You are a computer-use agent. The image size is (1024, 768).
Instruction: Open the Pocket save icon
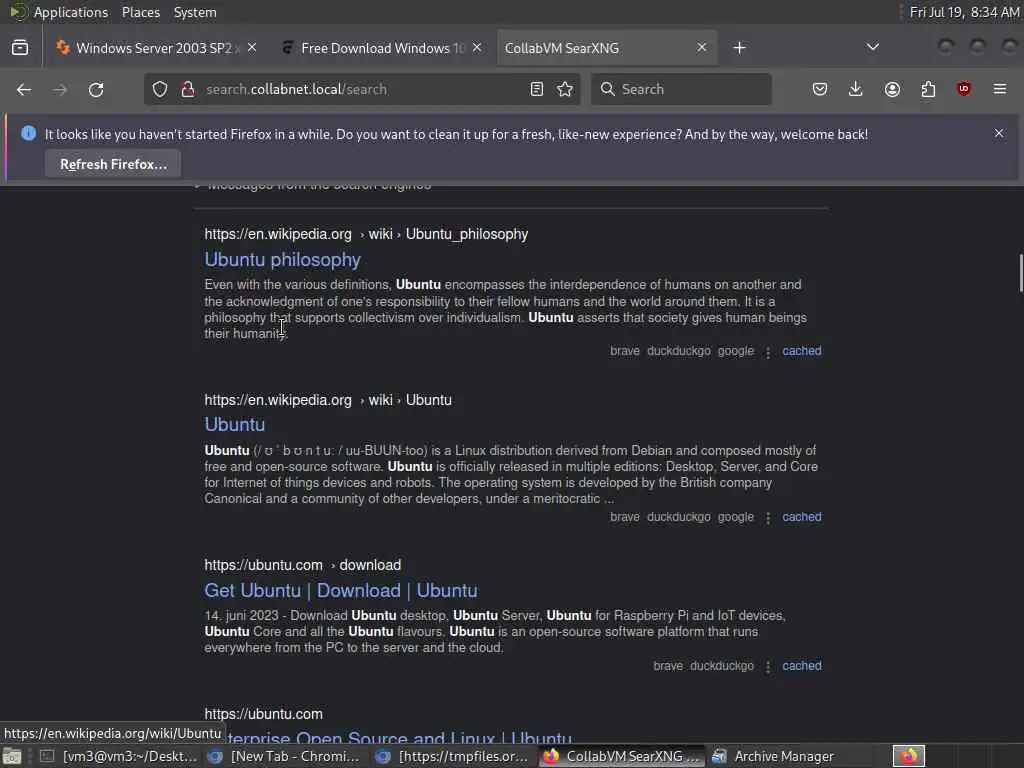[x=820, y=89]
